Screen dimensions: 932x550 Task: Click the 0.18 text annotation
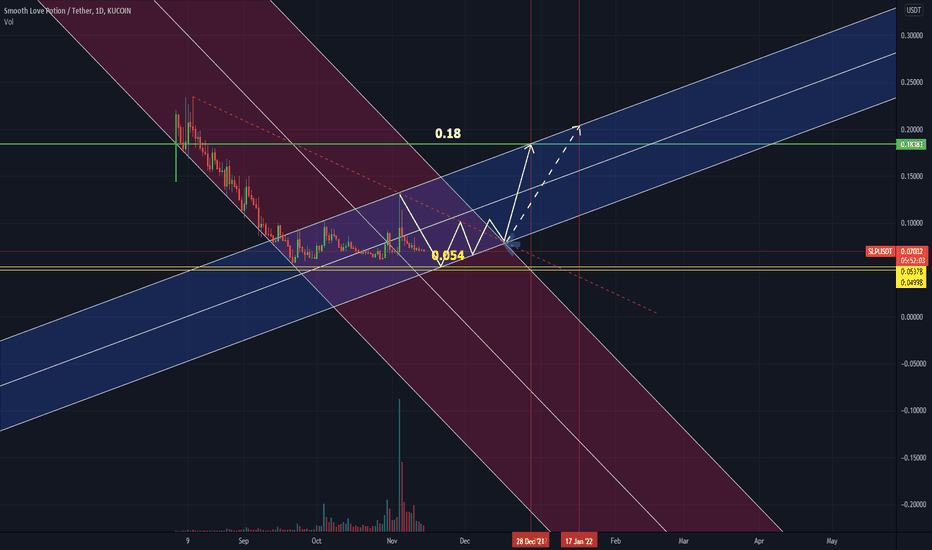coord(448,134)
